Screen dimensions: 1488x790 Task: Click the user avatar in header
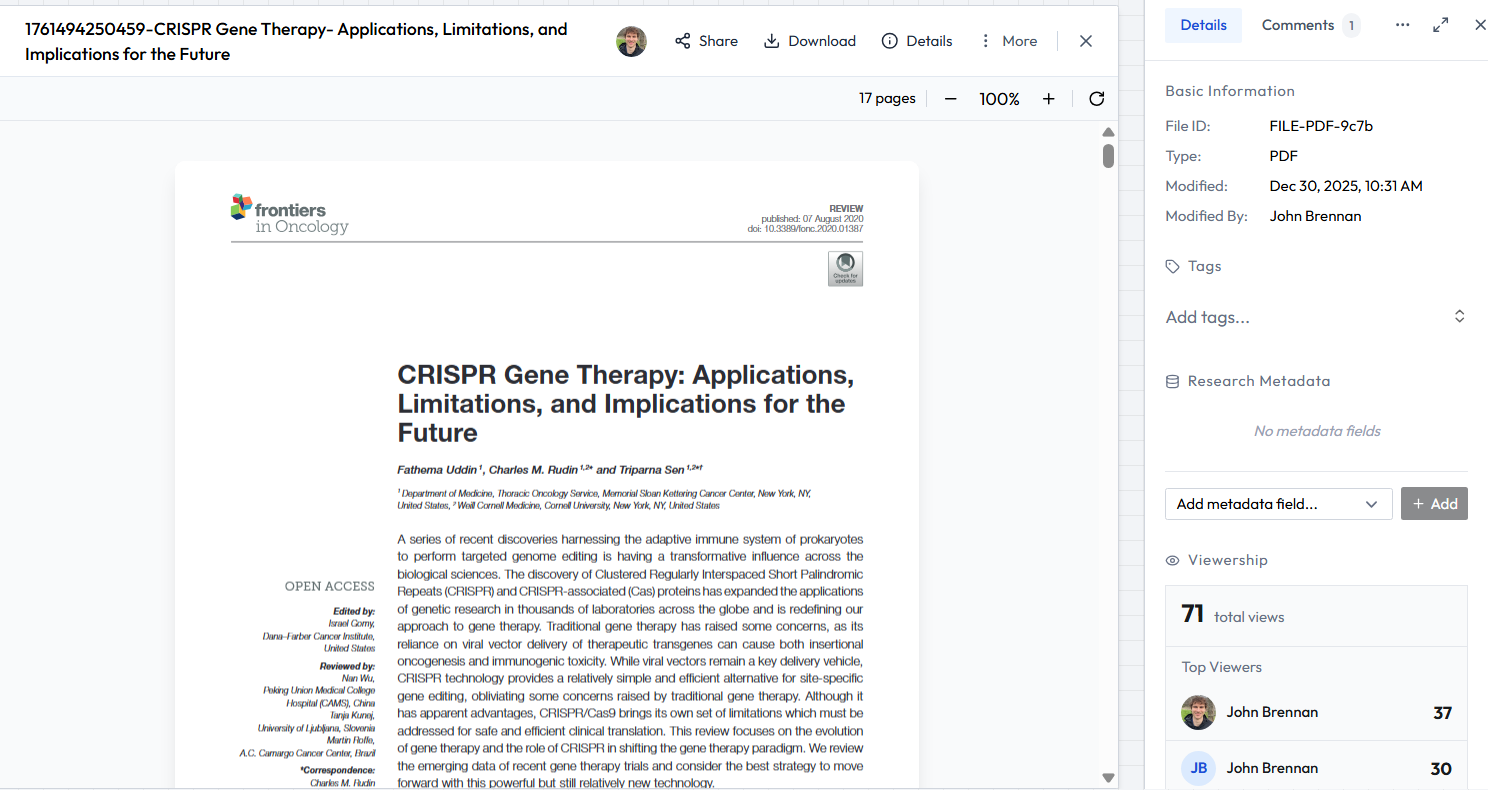(631, 41)
